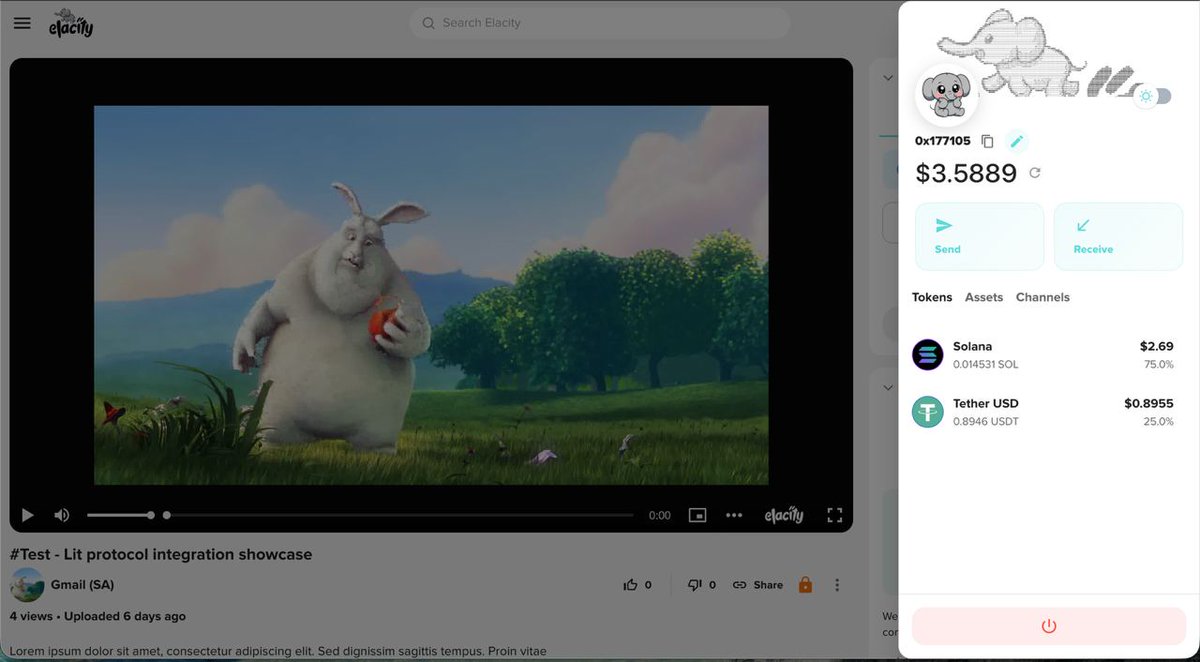Screen dimensions: 1200x662
Task: Click the Big Buck Bunny video frame
Action: pyautogui.click(x=431, y=295)
